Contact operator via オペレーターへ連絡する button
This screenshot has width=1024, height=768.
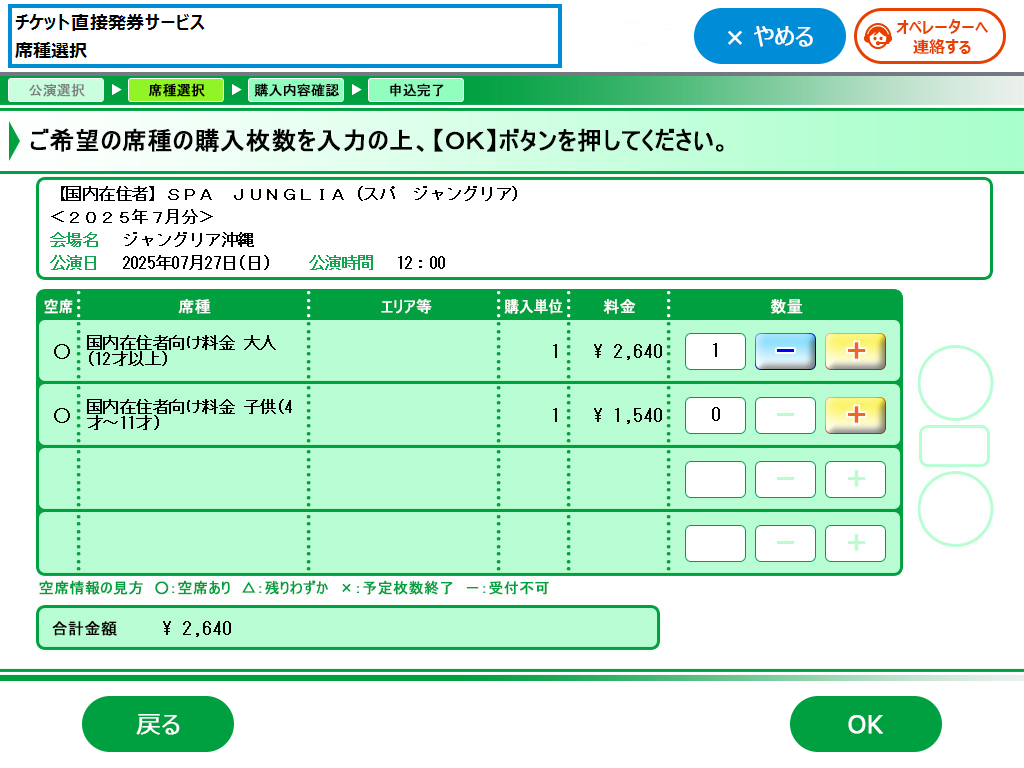[929, 37]
